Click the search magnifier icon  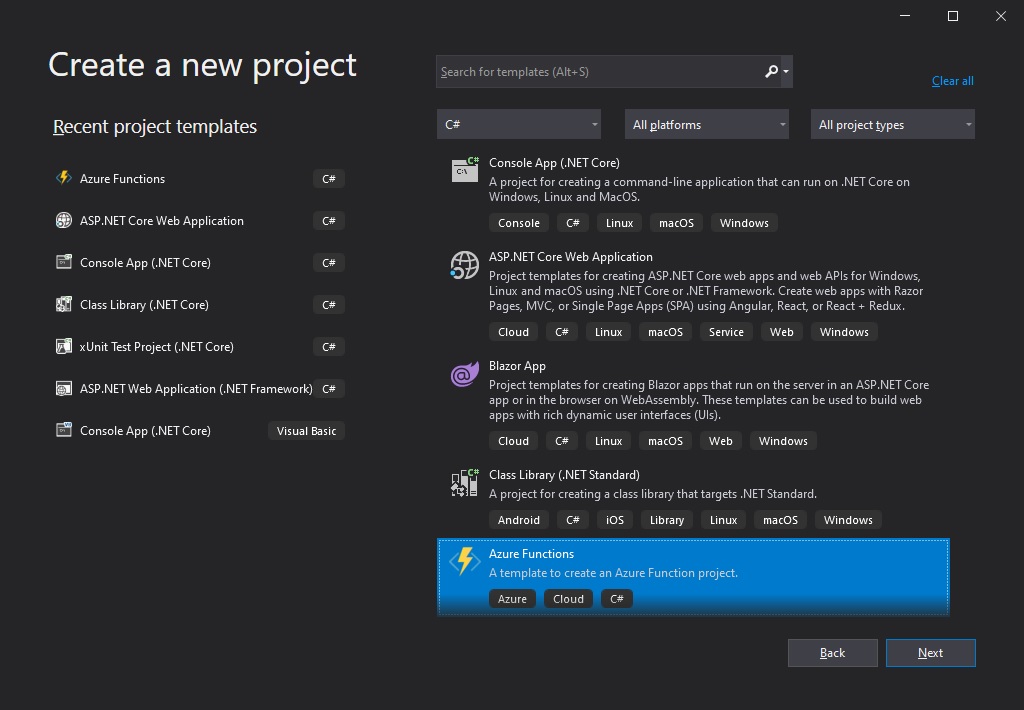coord(771,71)
